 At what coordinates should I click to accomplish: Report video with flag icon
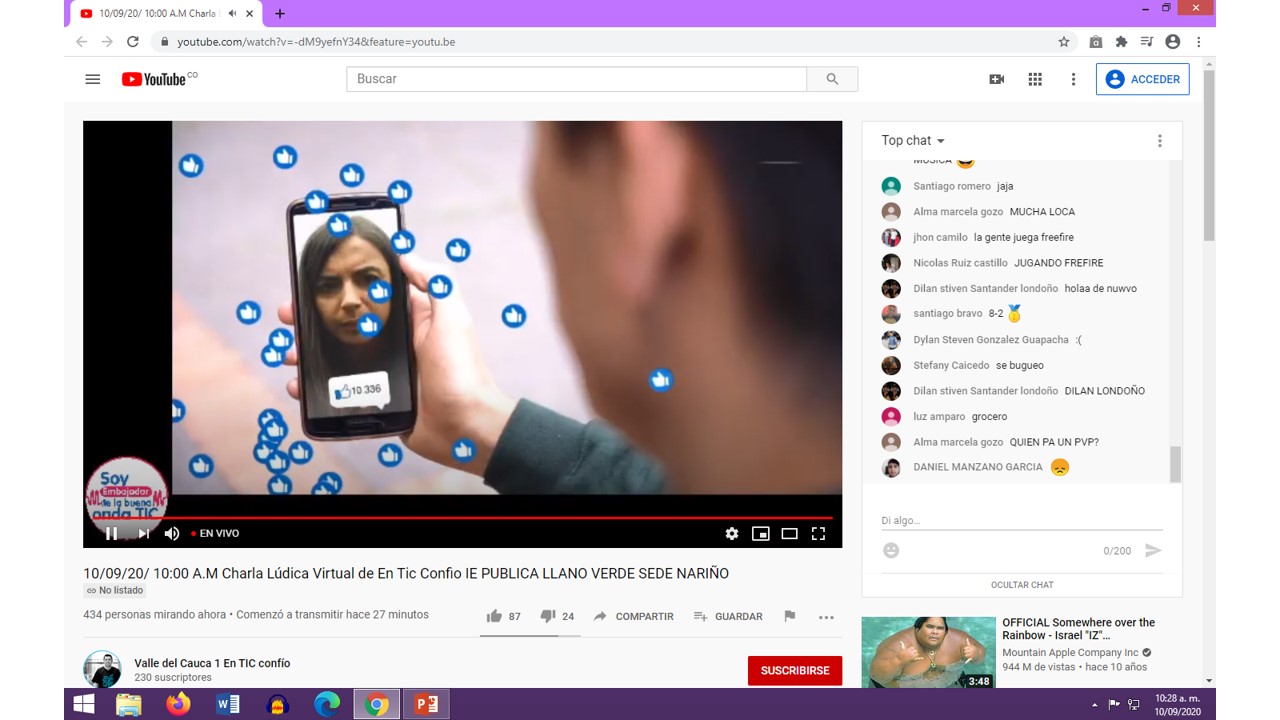point(789,616)
